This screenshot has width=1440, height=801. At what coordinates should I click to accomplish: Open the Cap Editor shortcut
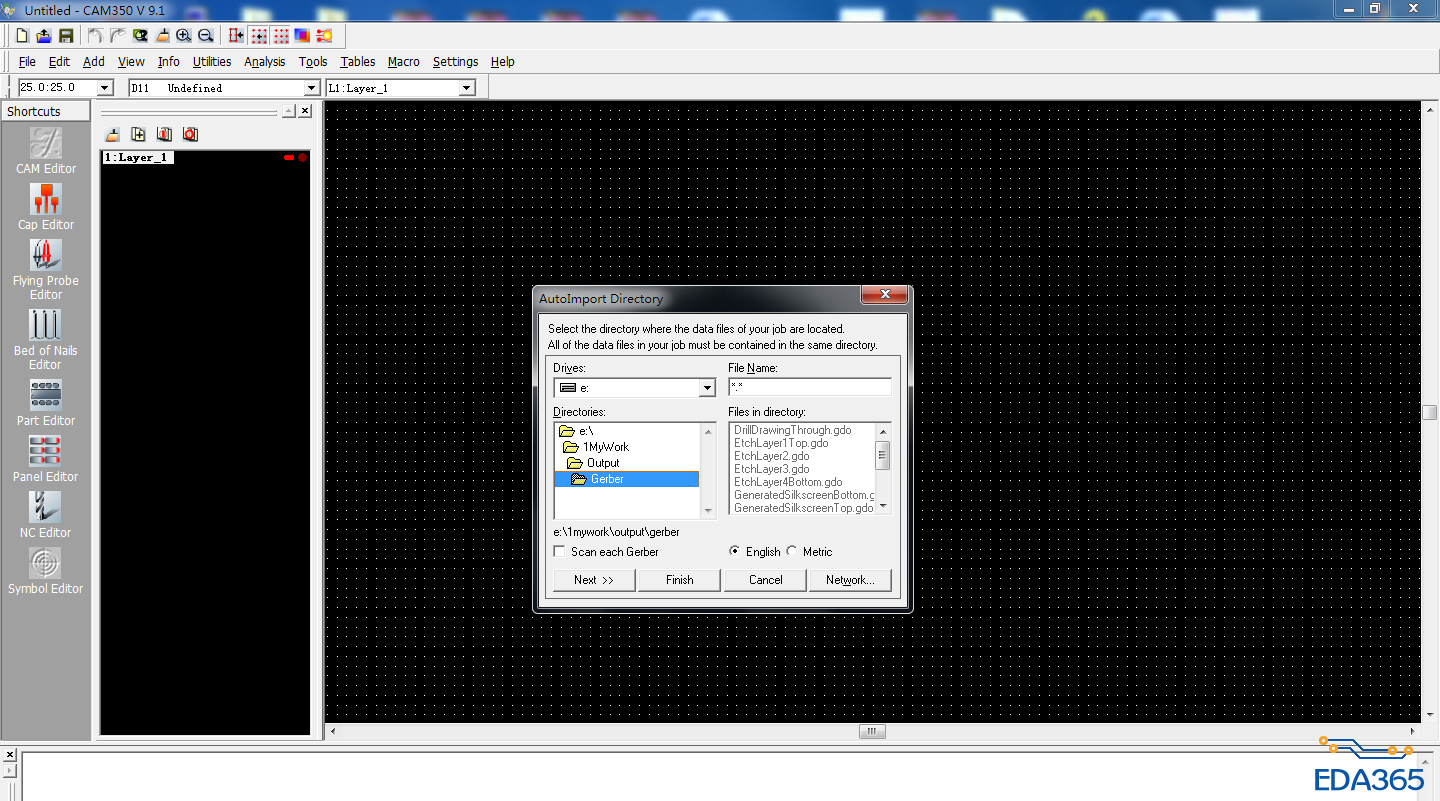pyautogui.click(x=46, y=207)
